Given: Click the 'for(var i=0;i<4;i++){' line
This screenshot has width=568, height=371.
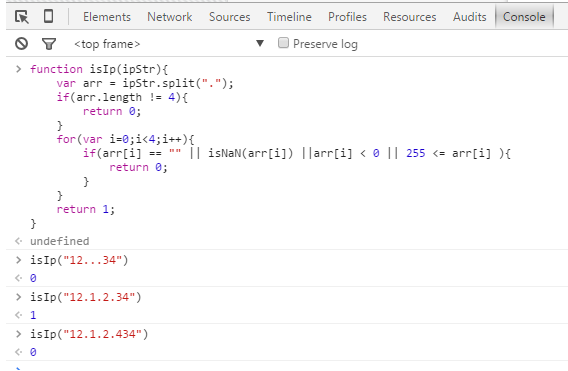Looking at the screenshot, I should tap(125, 139).
